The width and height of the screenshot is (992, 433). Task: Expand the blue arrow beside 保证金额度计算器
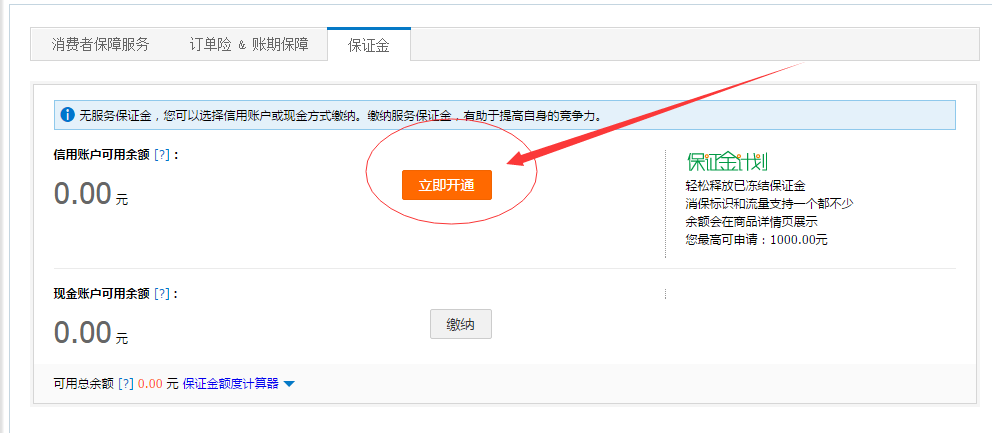click(289, 384)
